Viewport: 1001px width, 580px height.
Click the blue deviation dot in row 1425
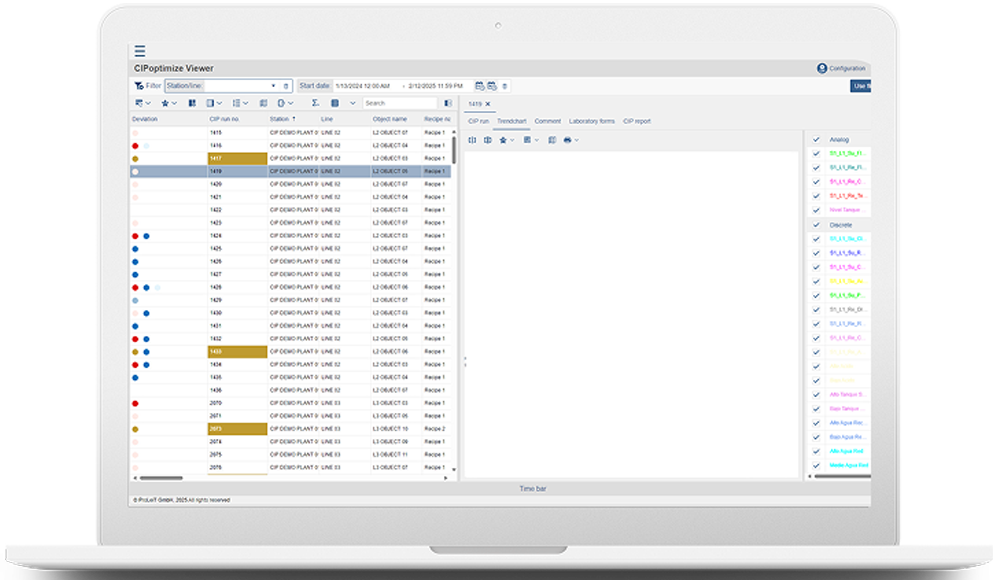pyautogui.click(x=135, y=249)
